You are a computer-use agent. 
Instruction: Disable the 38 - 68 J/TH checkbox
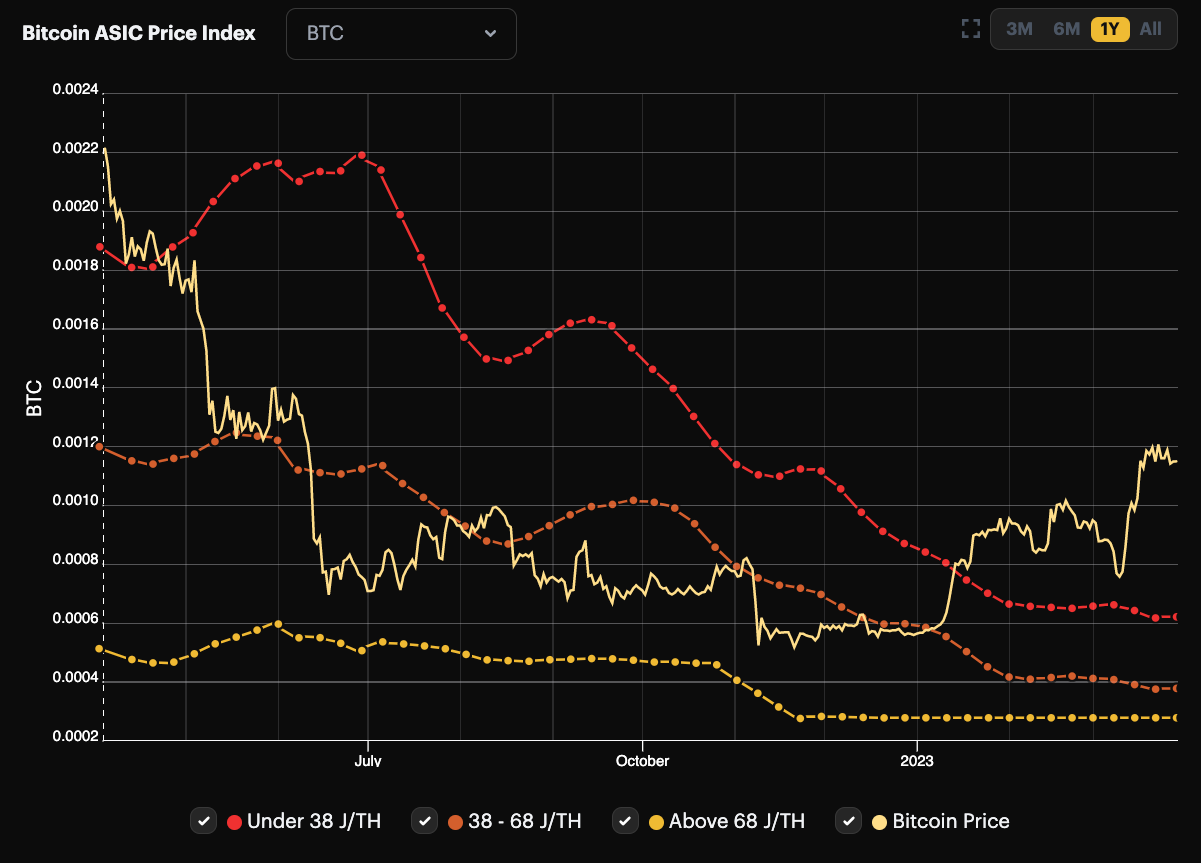424,820
